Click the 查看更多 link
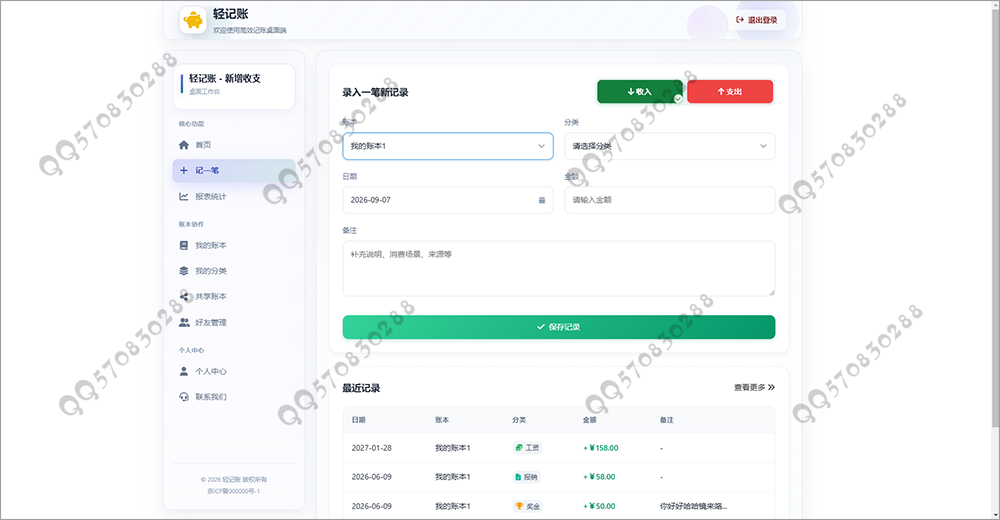 pos(754,387)
